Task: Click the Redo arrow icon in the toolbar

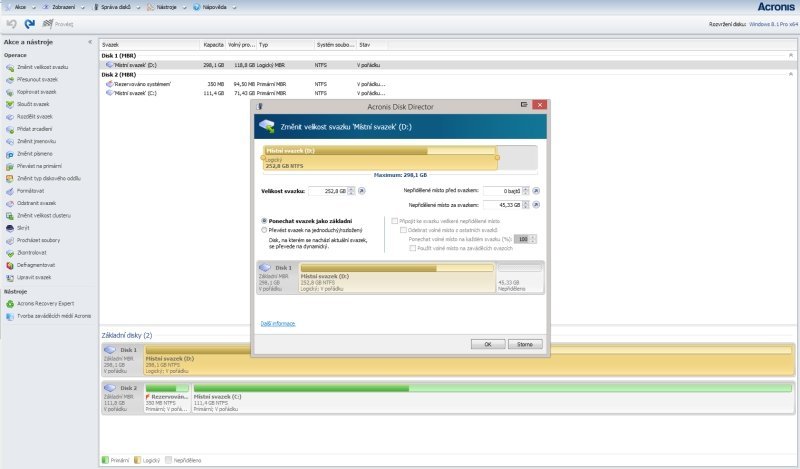Action: 30,23
